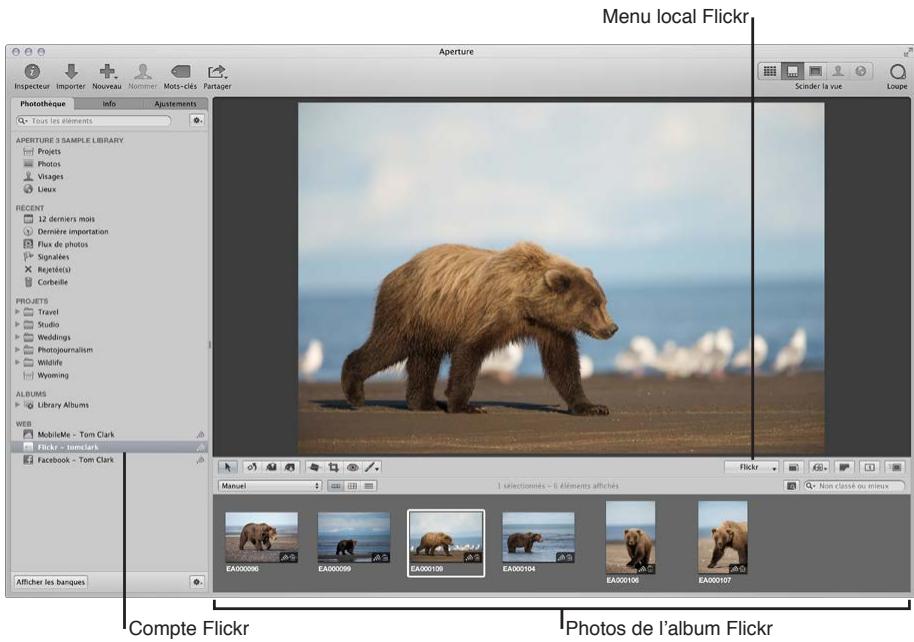914x642 pixels.
Task: Open the Faces view in toolbar
Action: click(838, 71)
